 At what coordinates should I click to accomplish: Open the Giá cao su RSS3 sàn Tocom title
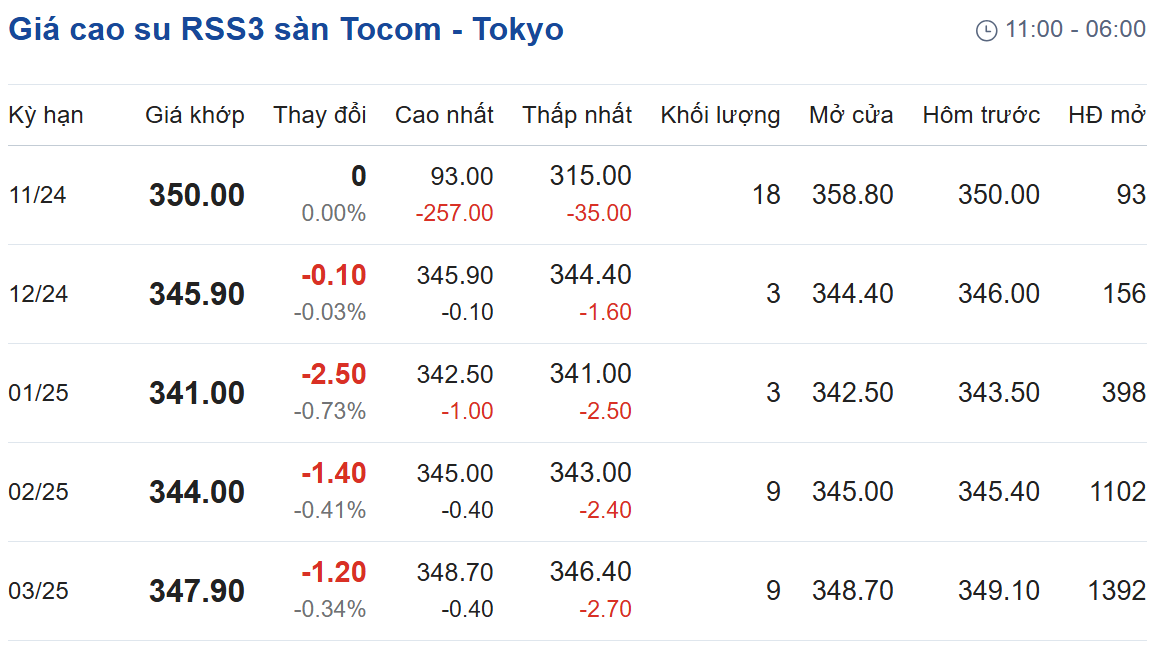pyautogui.click(x=286, y=30)
